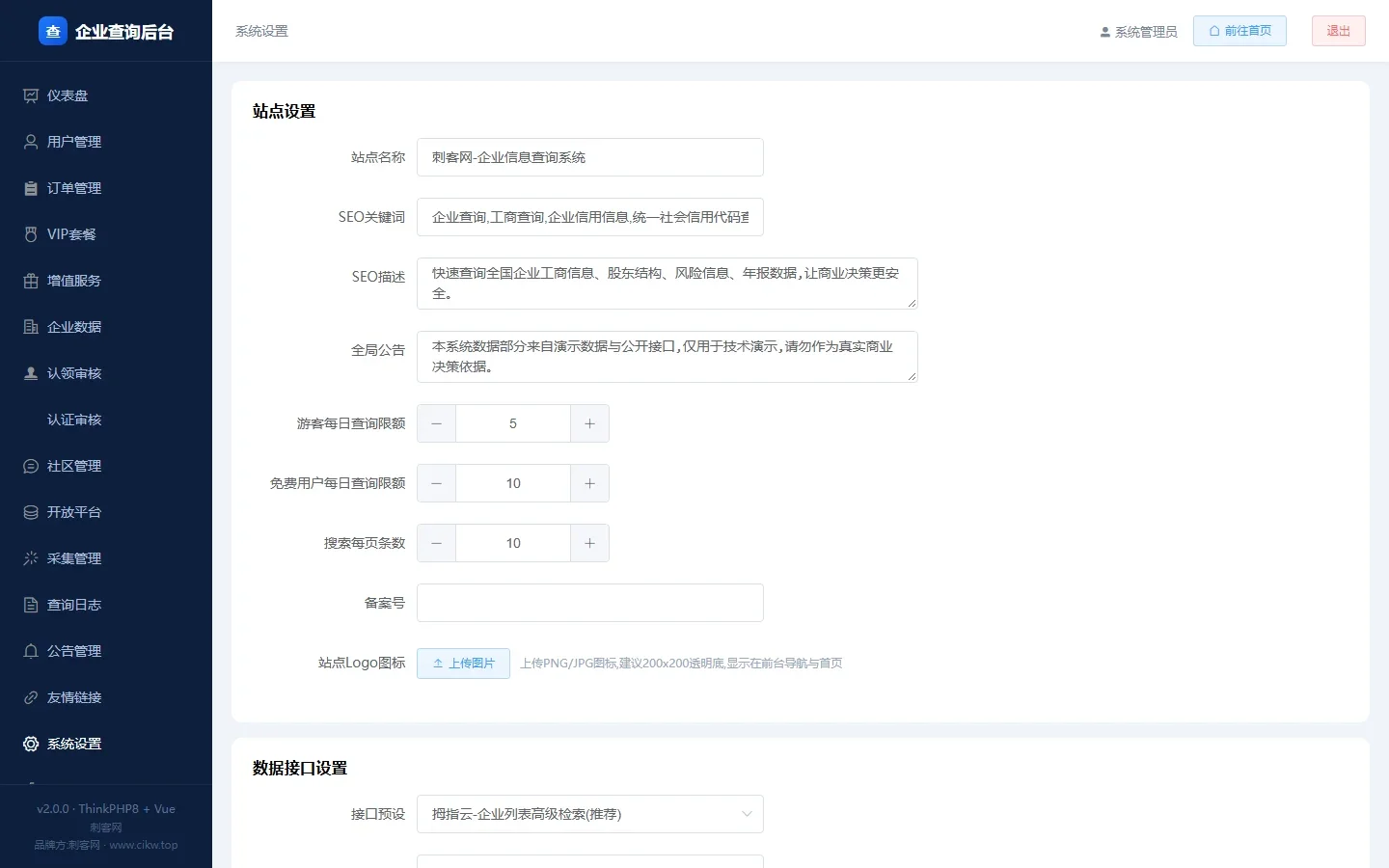Decrease 搜索每页条数 with minus button
Screen dimensions: 1389x868
tap(436, 543)
